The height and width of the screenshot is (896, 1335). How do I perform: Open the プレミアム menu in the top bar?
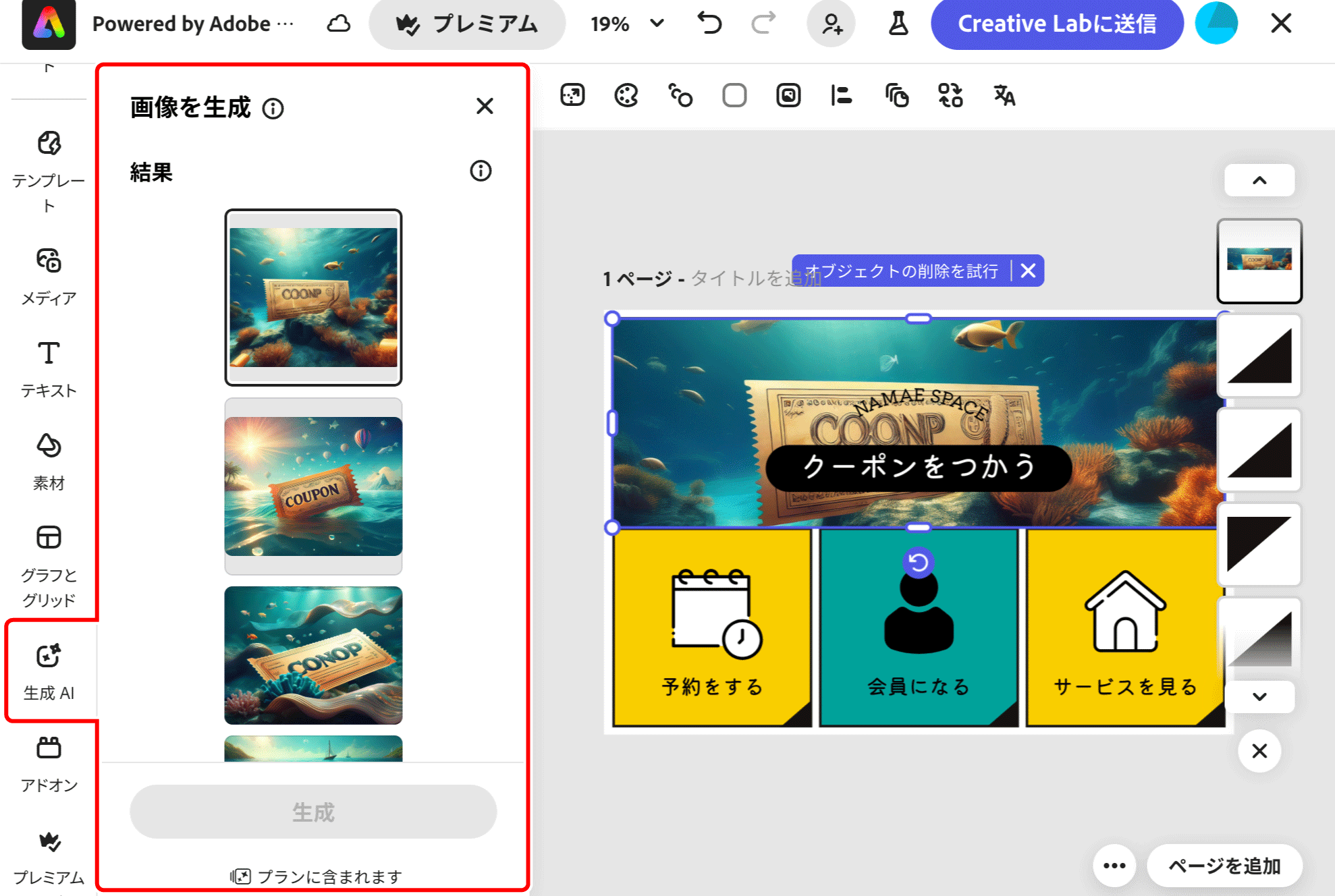[x=467, y=24]
